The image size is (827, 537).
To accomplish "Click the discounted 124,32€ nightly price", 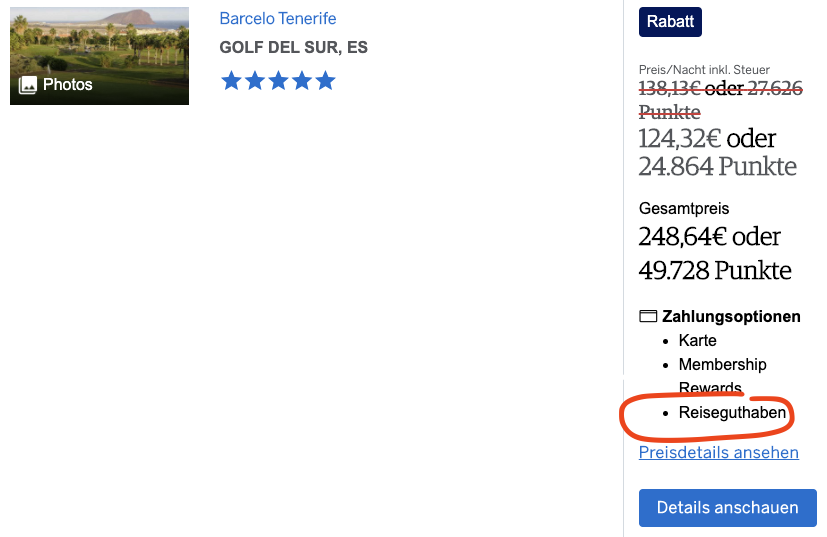I will (680, 138).
